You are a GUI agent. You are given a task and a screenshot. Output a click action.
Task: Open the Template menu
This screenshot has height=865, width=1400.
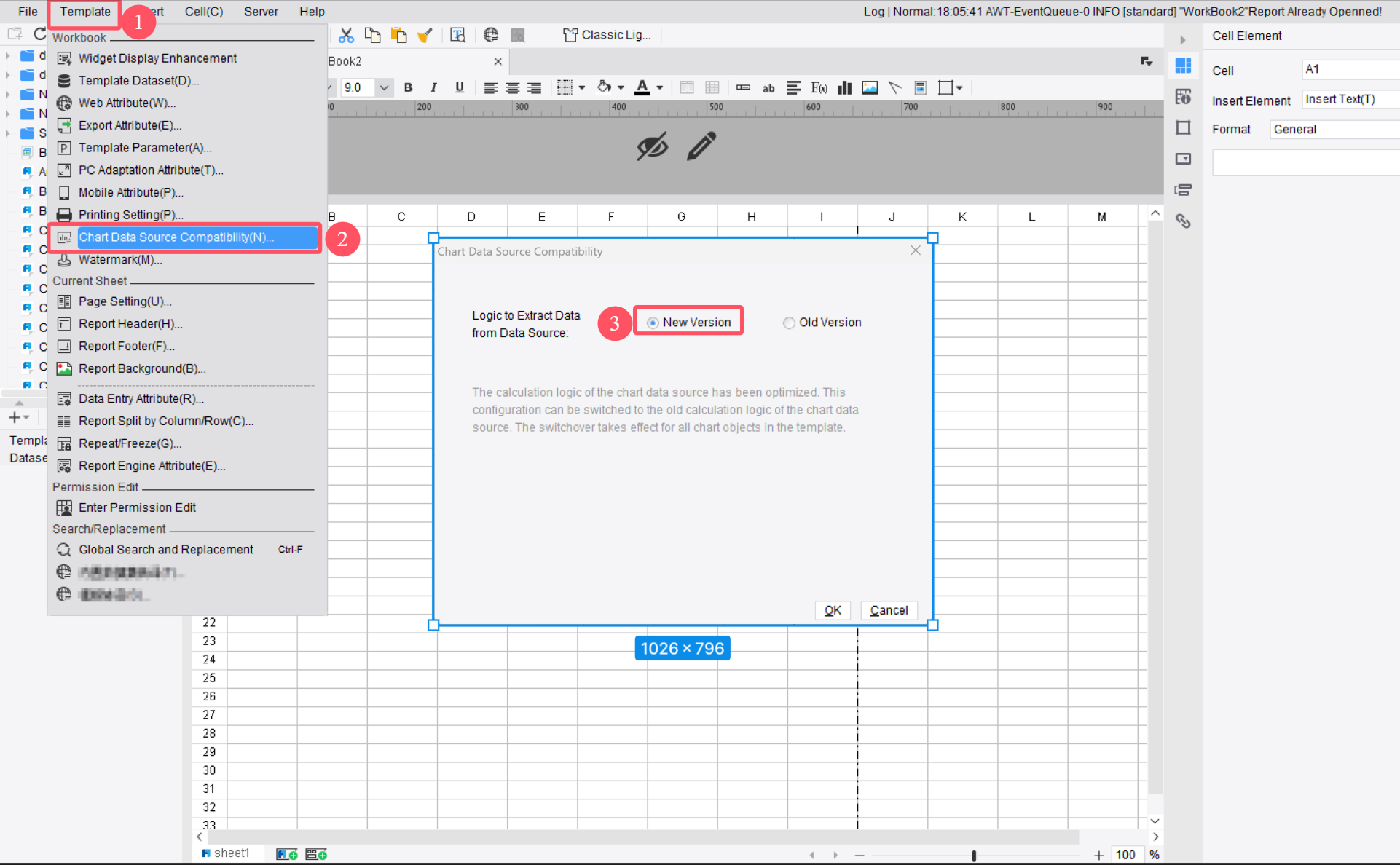point(85,12)
